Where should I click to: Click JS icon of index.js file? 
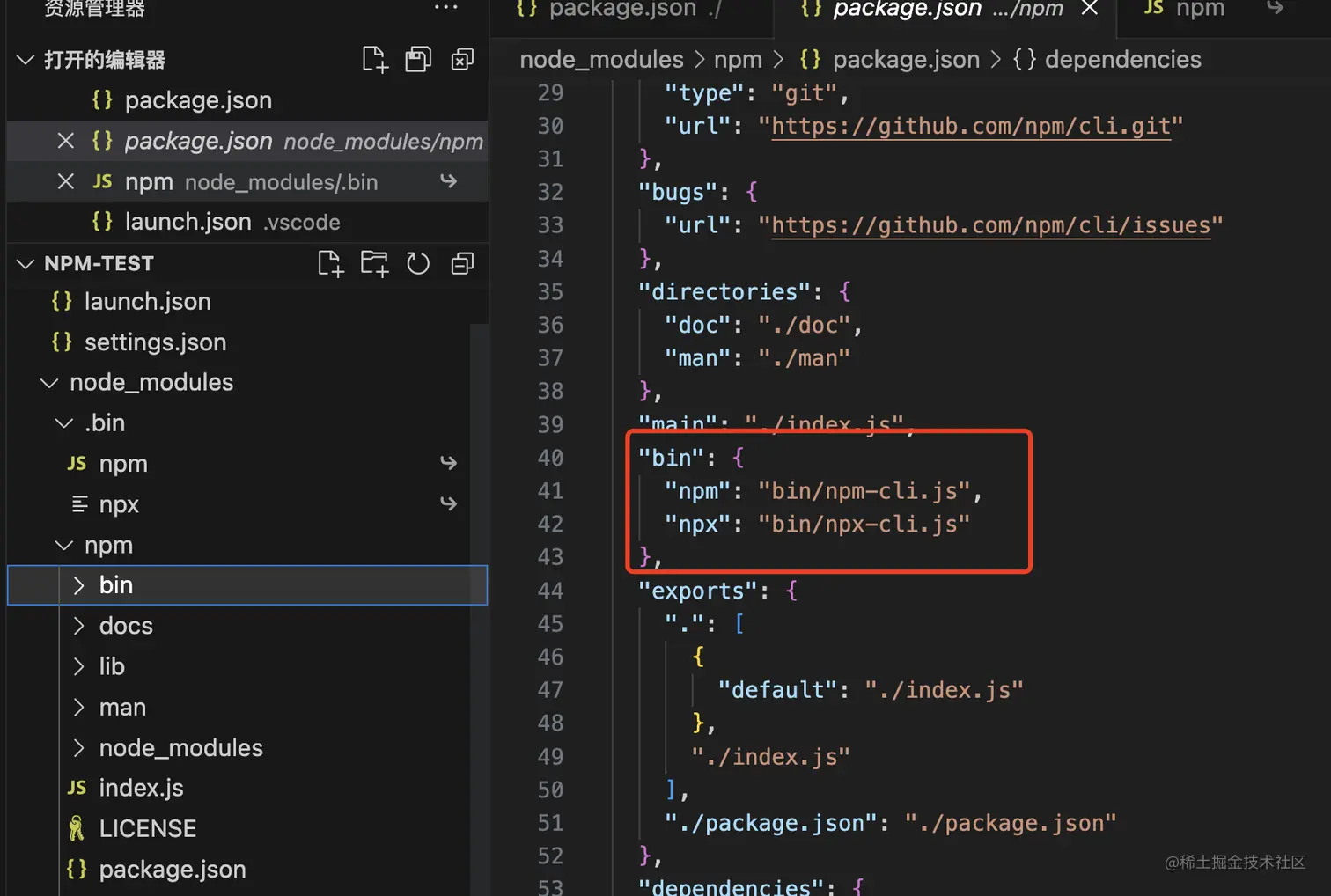pyautogui.click(x=77, y=788)
